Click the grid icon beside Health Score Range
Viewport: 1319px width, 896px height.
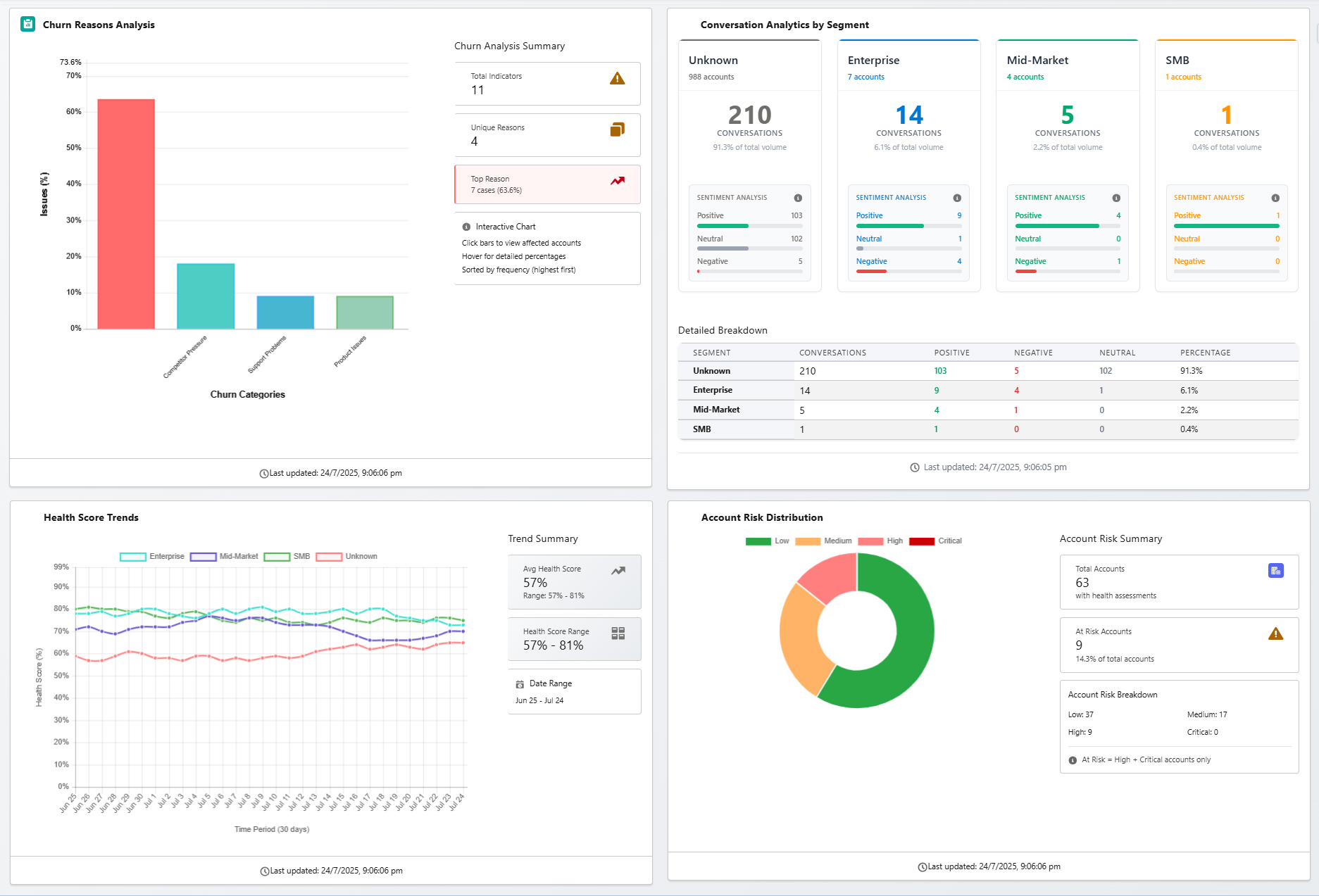(618, 633)
